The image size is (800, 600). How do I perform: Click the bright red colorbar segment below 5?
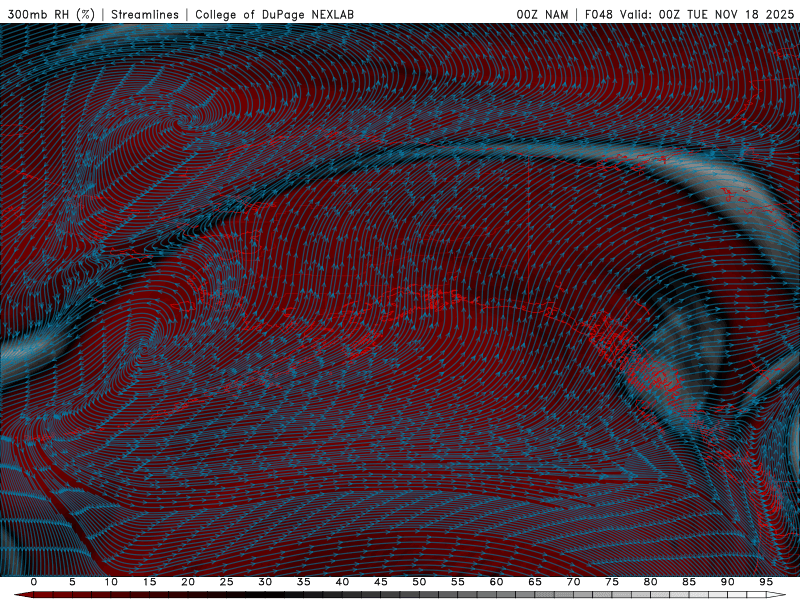pyautogui.click(x=63, y=595)
